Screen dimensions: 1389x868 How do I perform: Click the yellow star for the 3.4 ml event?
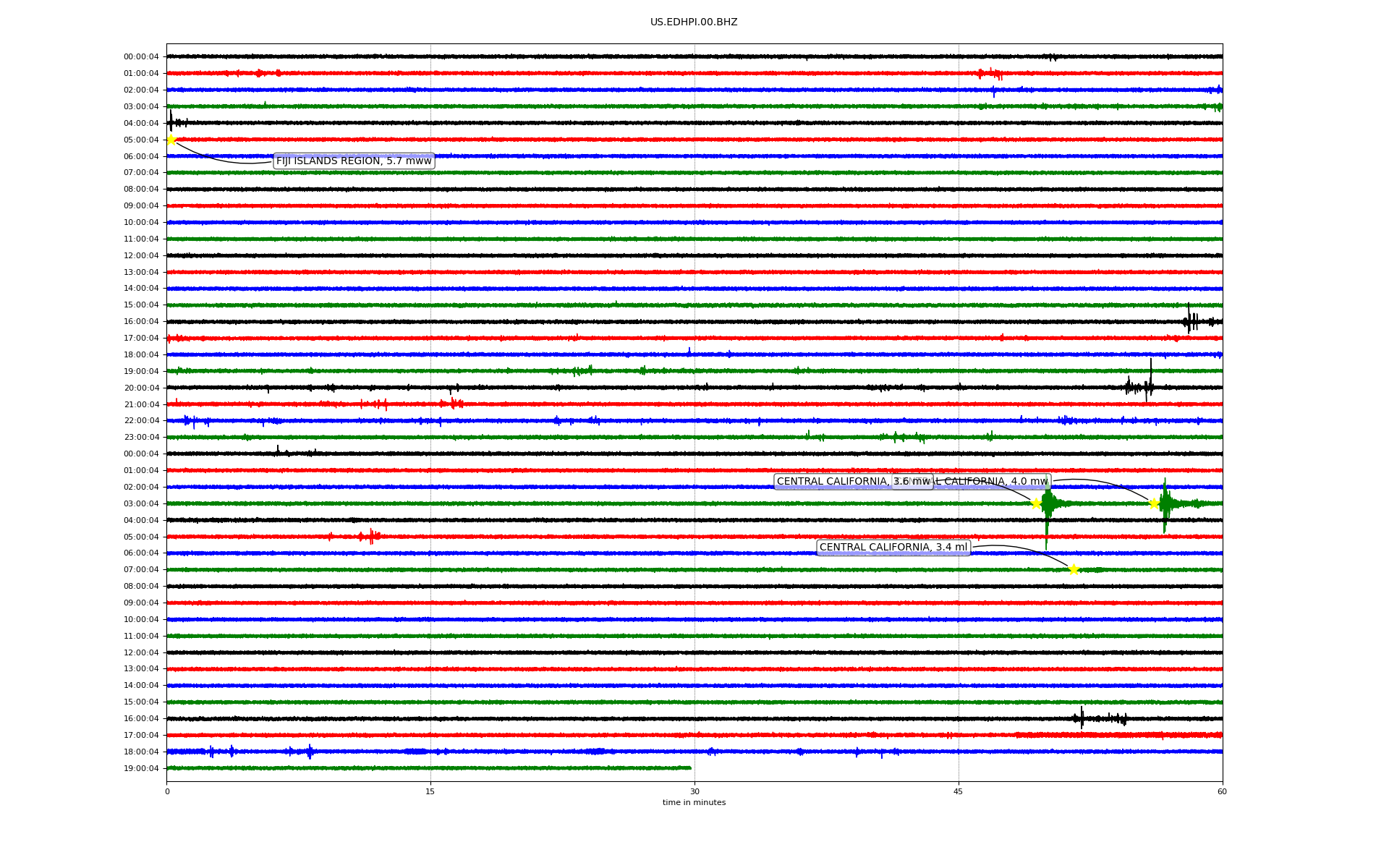tap(1074, 569)
